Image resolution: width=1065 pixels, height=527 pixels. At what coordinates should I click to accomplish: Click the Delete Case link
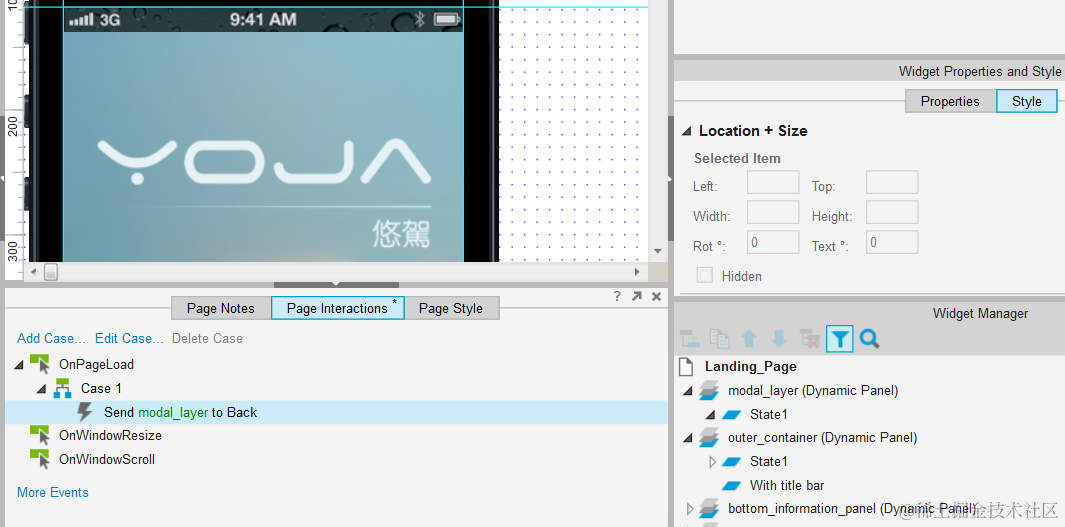click(207, 338)
